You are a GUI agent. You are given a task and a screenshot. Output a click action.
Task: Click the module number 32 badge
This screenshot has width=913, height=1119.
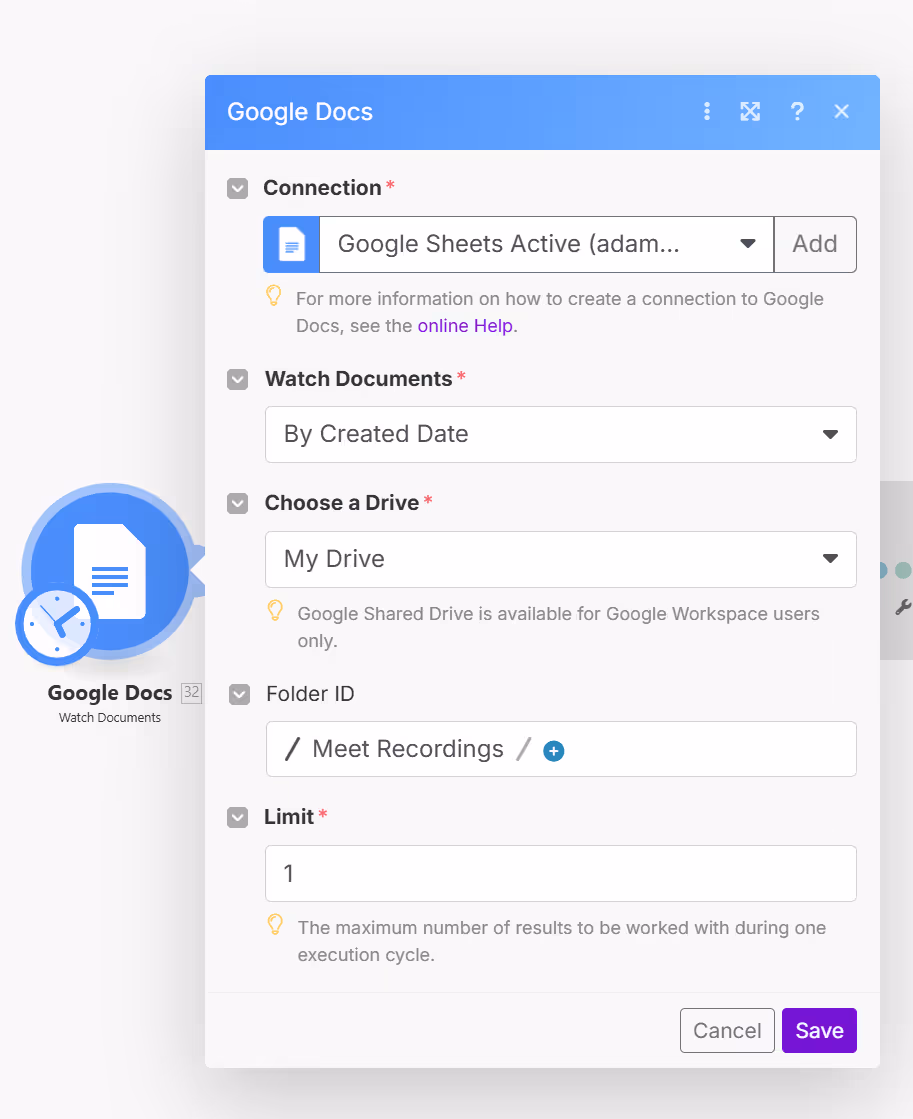[191, 692]
